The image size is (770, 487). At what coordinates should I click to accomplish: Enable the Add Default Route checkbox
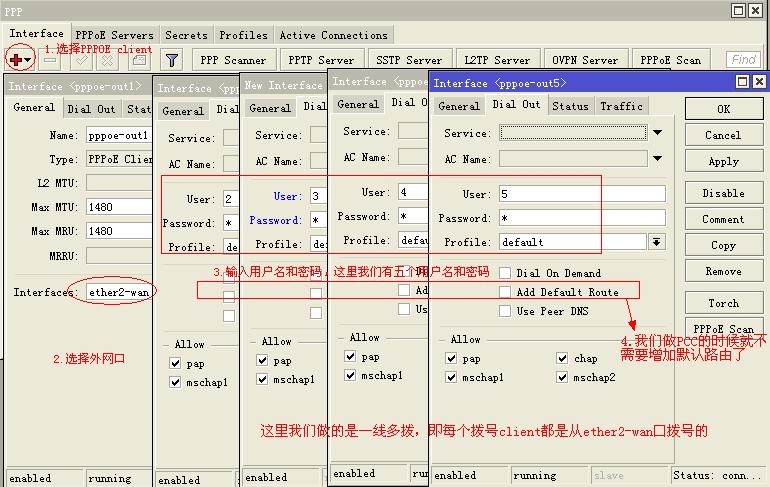[x=505, y=292]
